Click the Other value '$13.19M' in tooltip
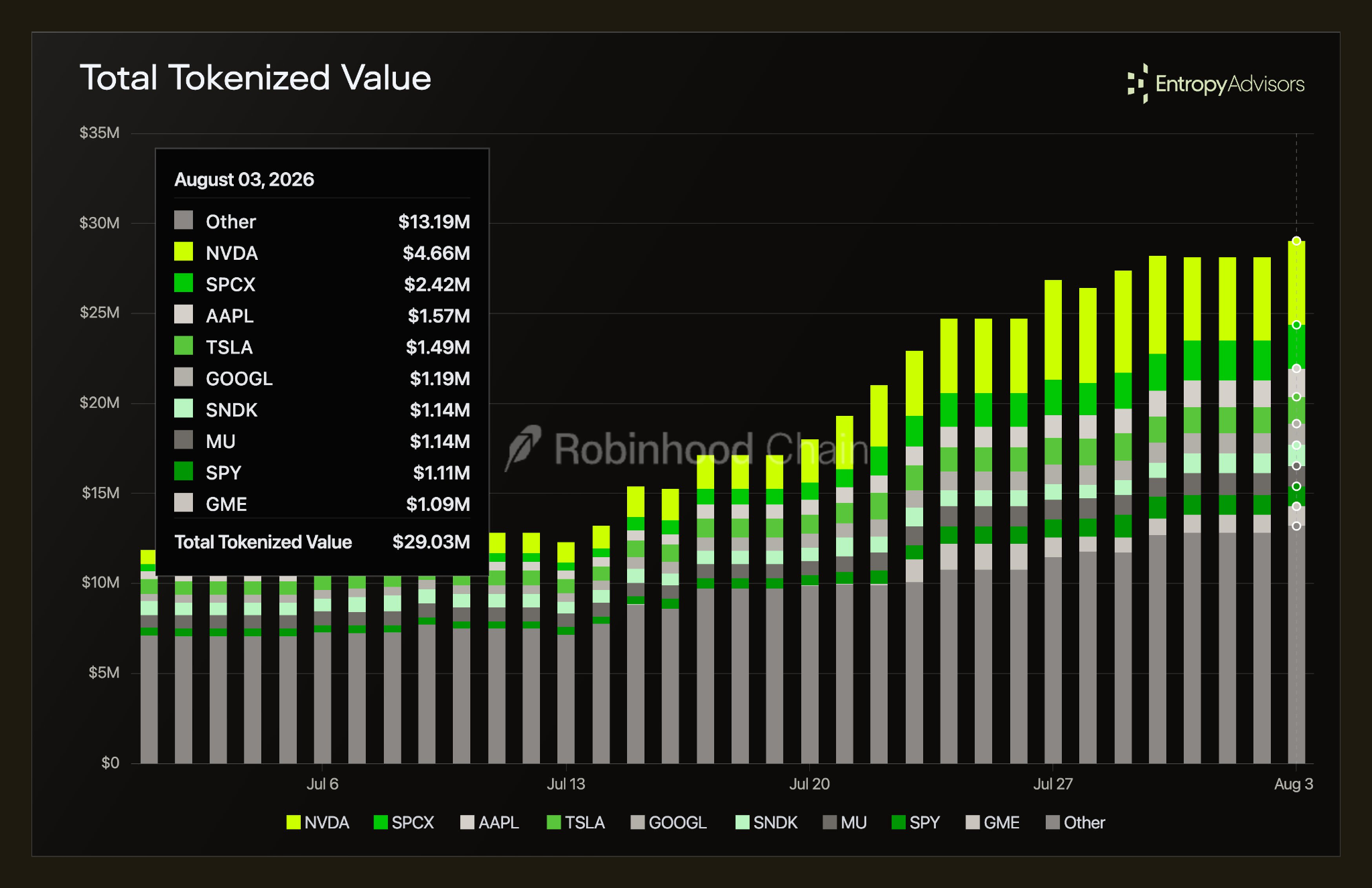The image size is (1372, 888). pos(434,222)
